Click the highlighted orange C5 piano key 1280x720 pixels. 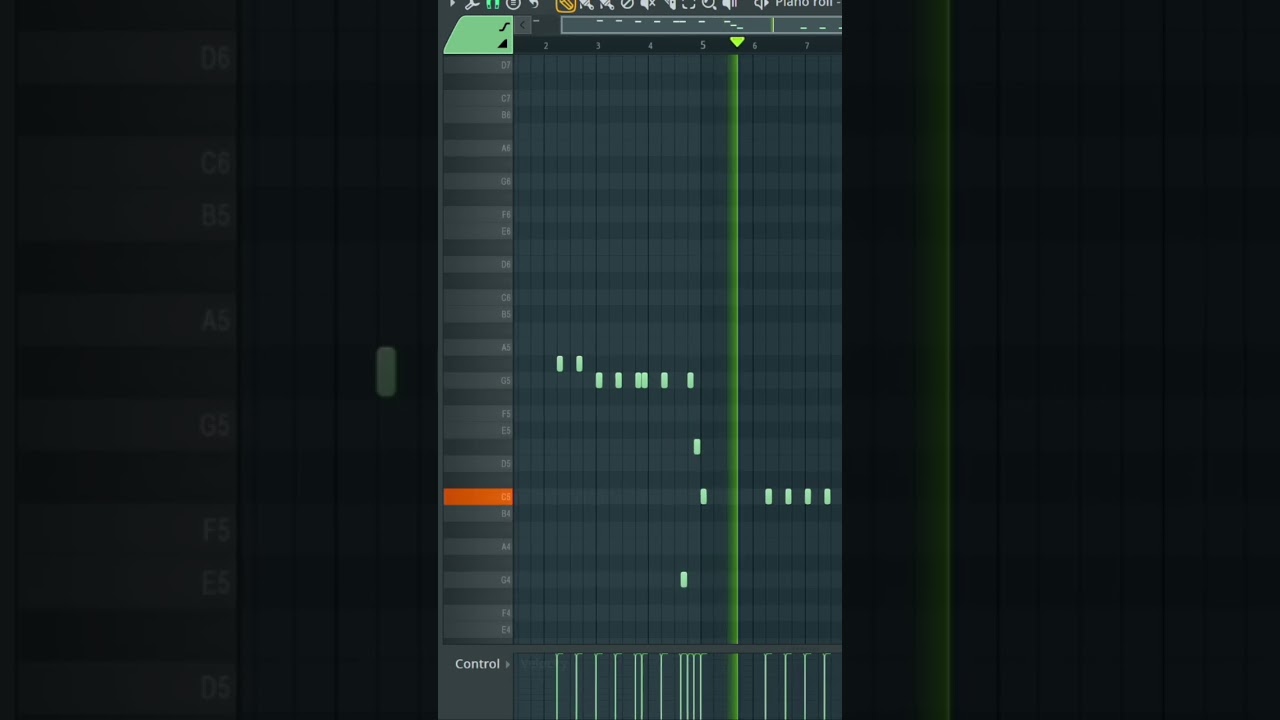(478, 497)
